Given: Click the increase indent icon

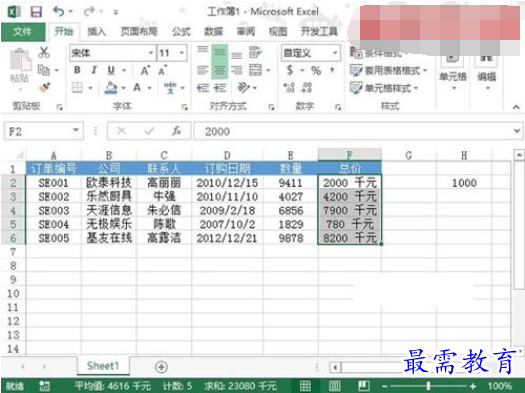Looking at the screenshot, I should point(220,88).
